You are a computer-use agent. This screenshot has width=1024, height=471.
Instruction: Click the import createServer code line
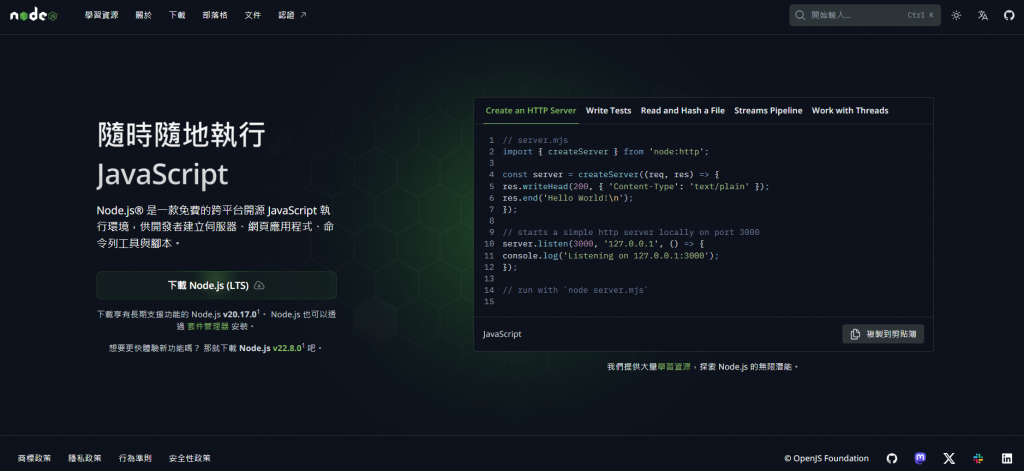click(x=605, y=152)
